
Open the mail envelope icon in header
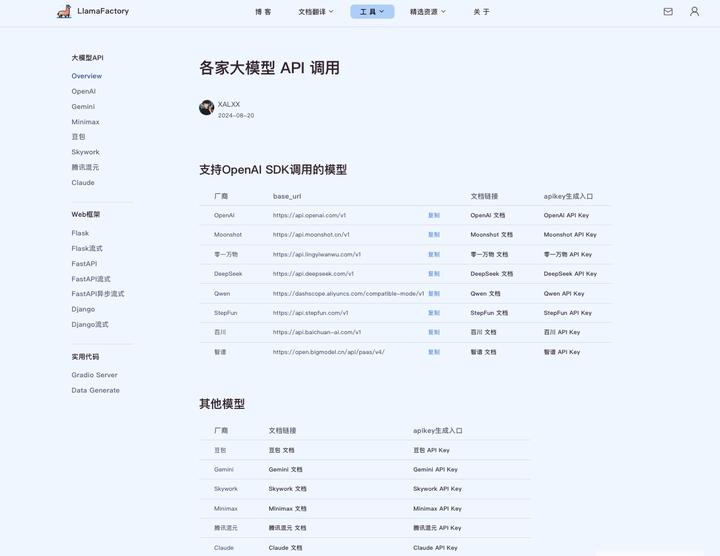point(668,11)
